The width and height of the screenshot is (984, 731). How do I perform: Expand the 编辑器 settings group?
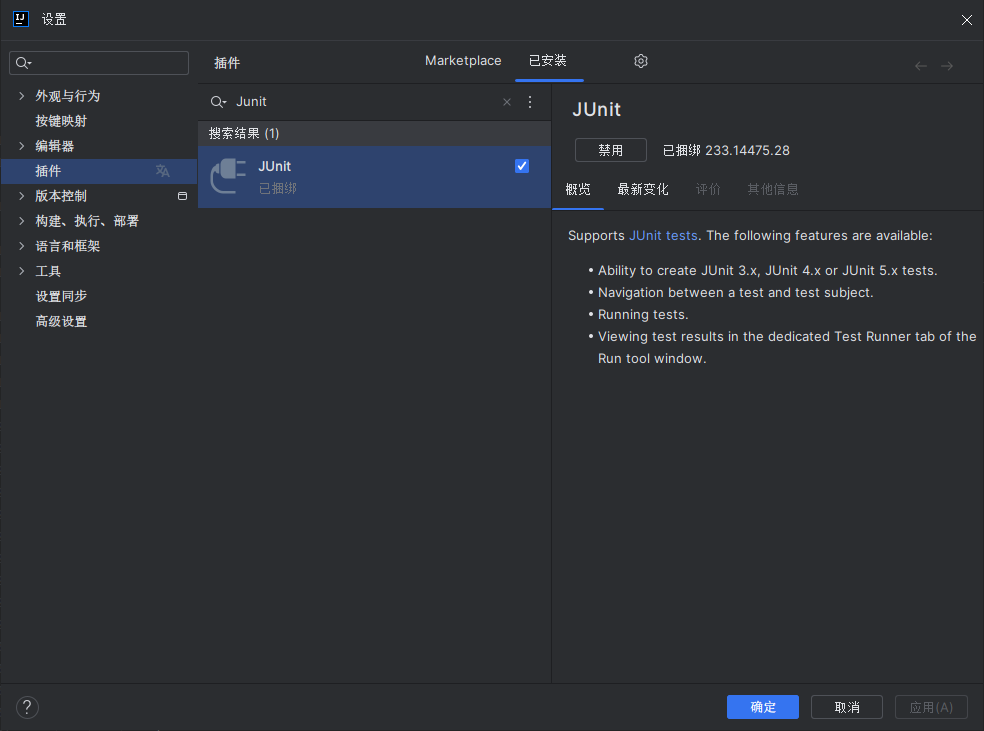(x=21, y=146)
